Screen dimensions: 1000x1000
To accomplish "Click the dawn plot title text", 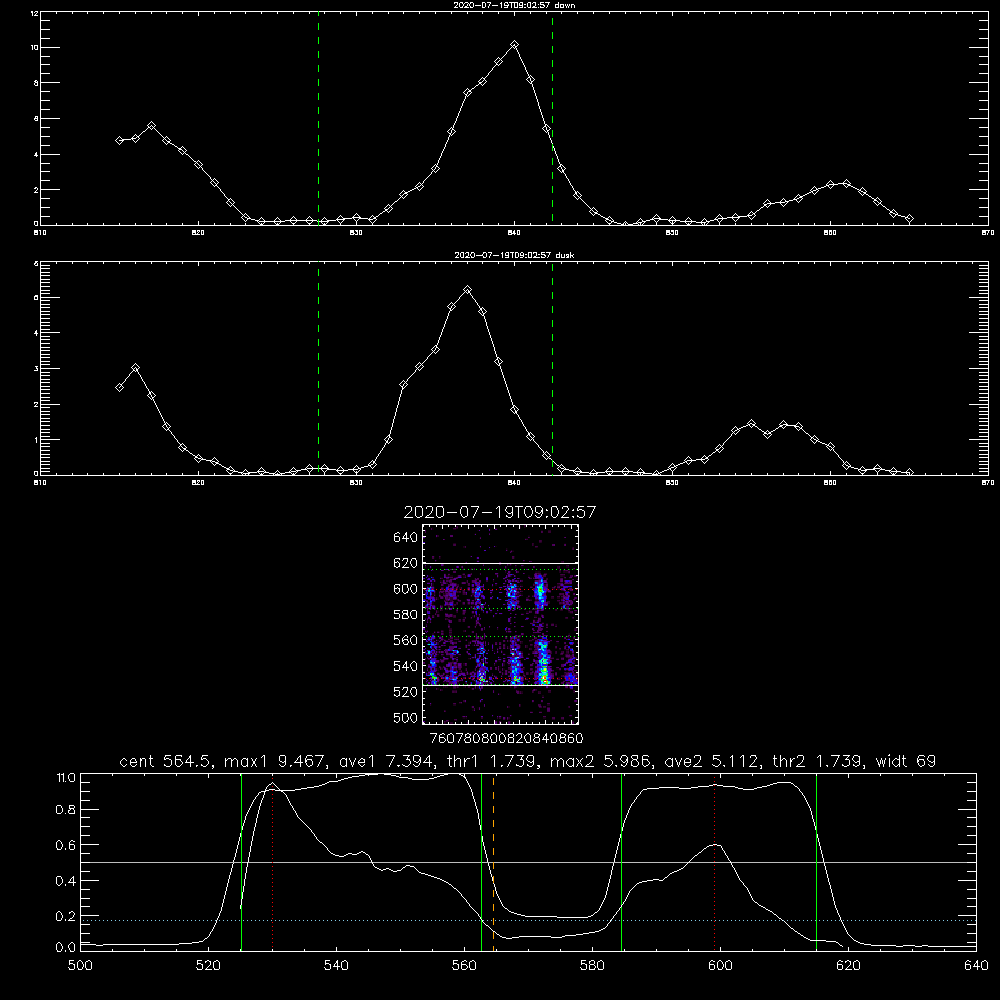I will click(514, 5).
